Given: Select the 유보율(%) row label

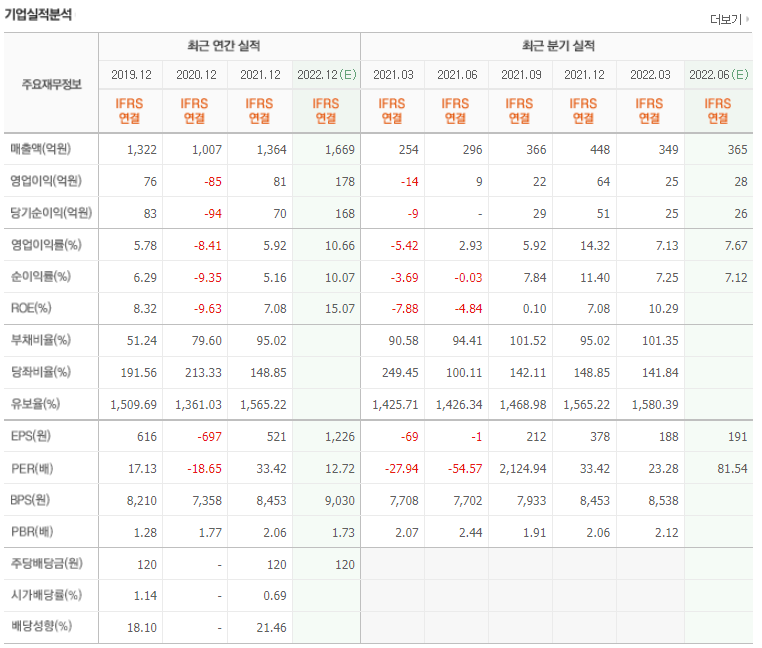Looking at the screenshot, I should pos(35,404).
